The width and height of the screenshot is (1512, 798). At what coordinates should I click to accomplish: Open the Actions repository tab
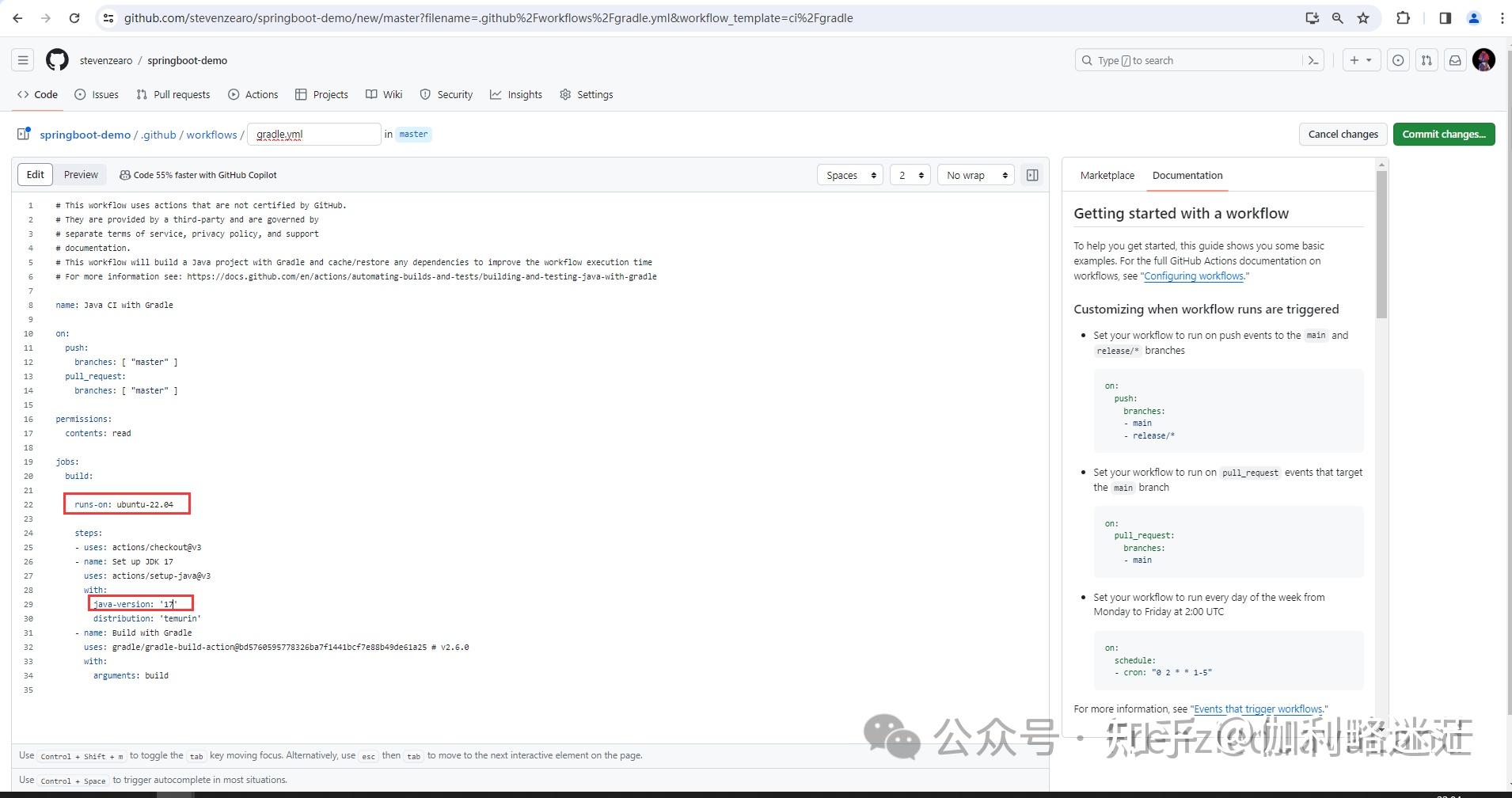tap(253, 94)
